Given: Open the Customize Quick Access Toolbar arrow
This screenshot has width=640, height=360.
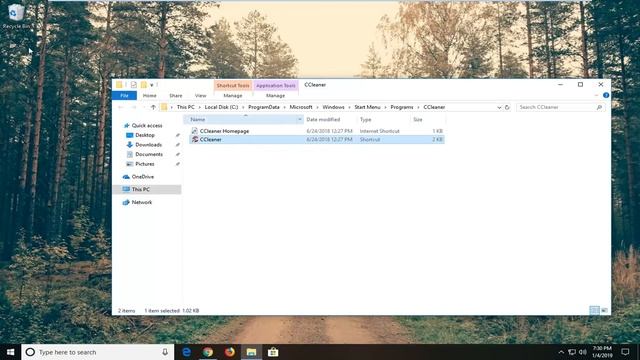Looking at the screenshot, I should click(x=151, y=85).
